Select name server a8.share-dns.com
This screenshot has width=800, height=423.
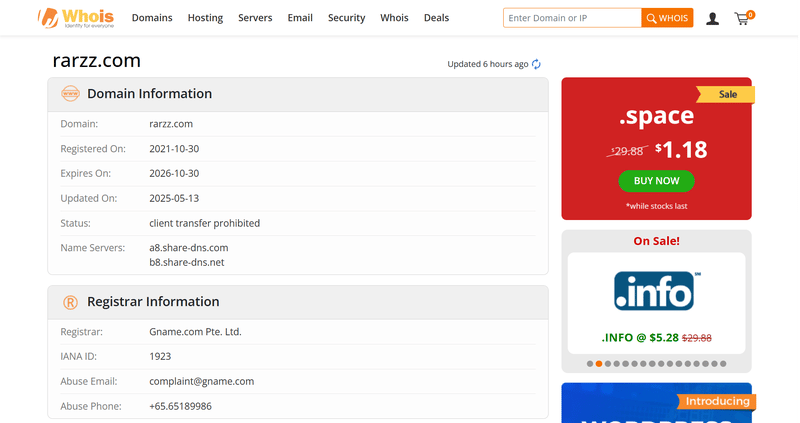pos(189,248)
